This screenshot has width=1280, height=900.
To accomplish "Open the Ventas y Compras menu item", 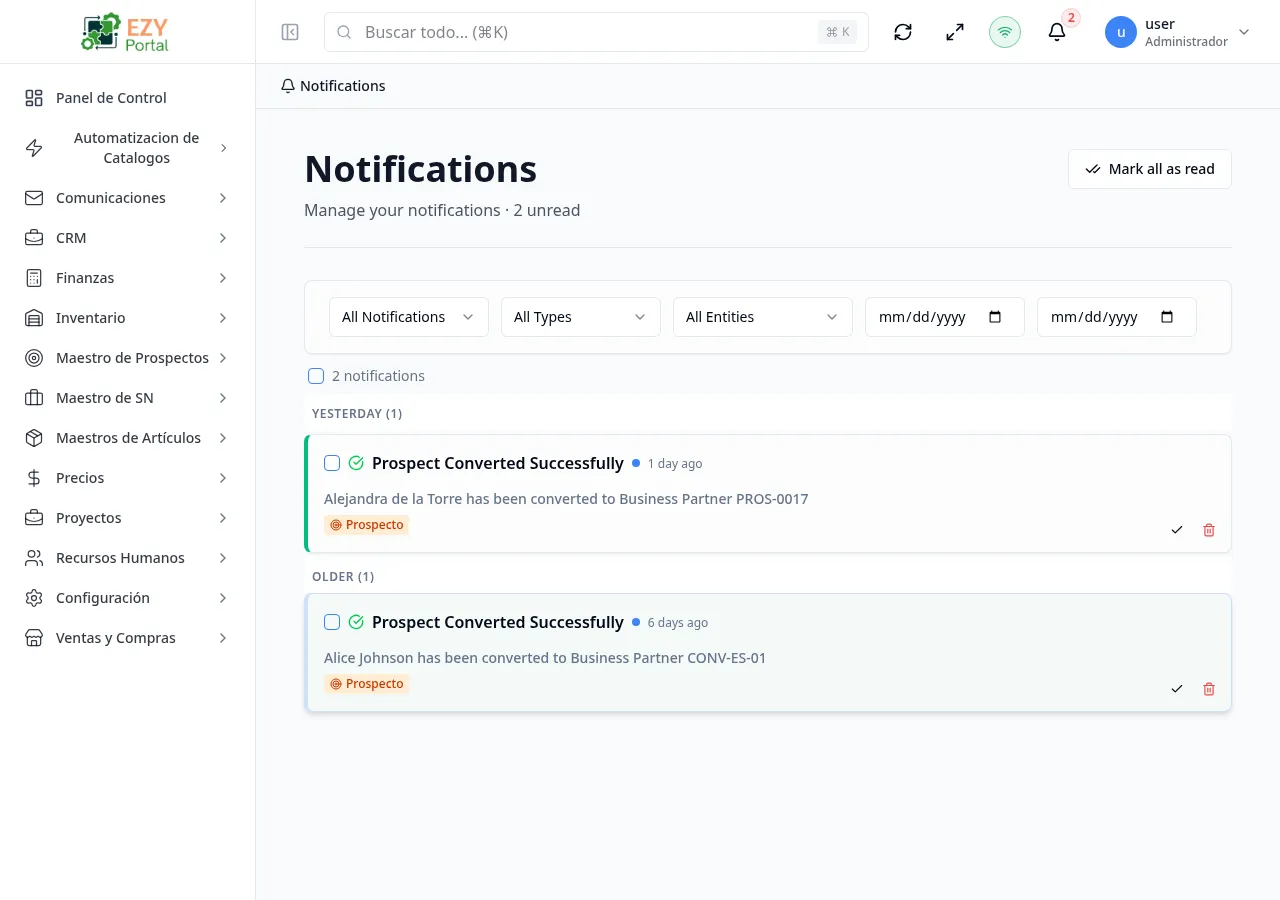I will coord(127,638).
